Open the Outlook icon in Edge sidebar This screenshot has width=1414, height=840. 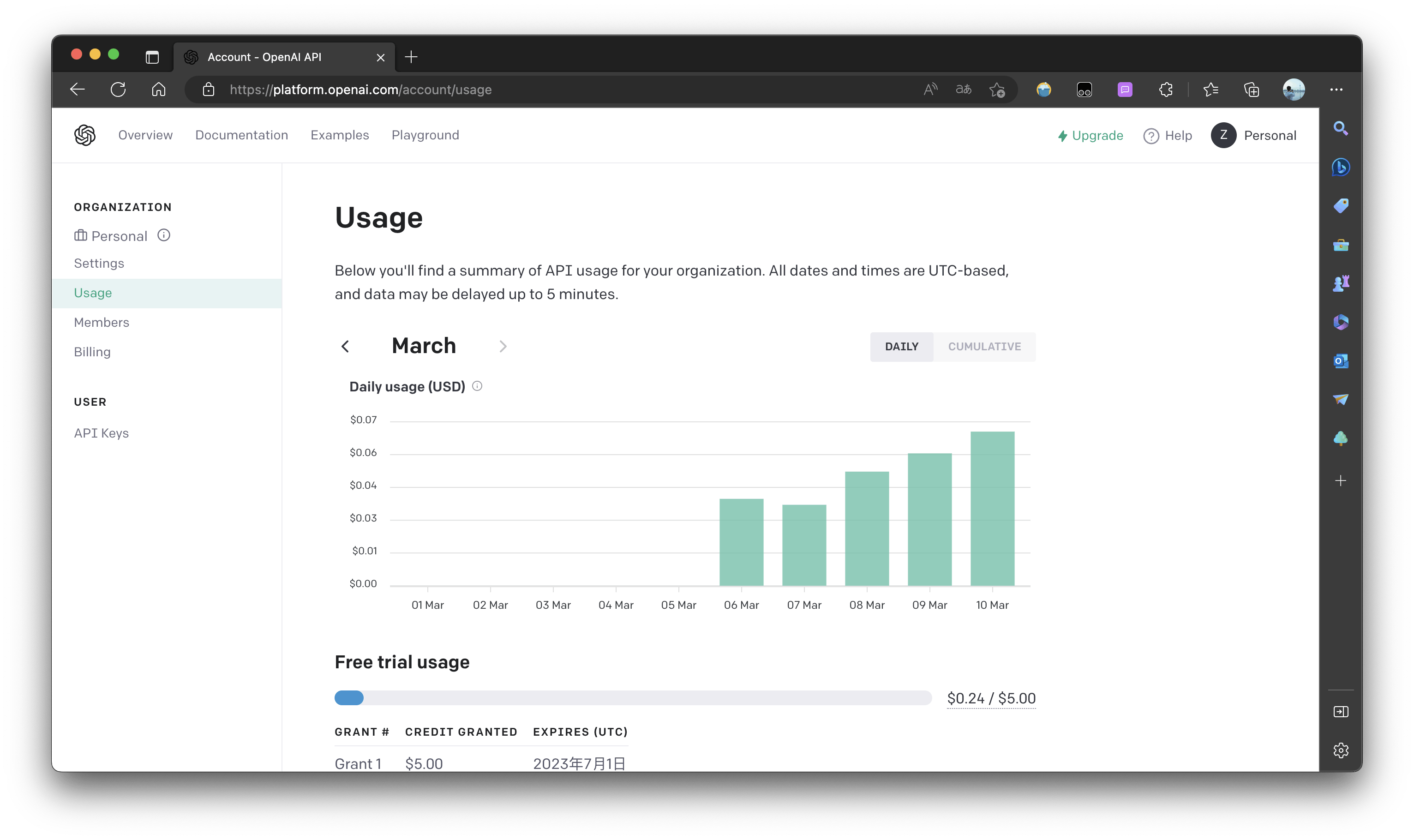pos(1341,360)
